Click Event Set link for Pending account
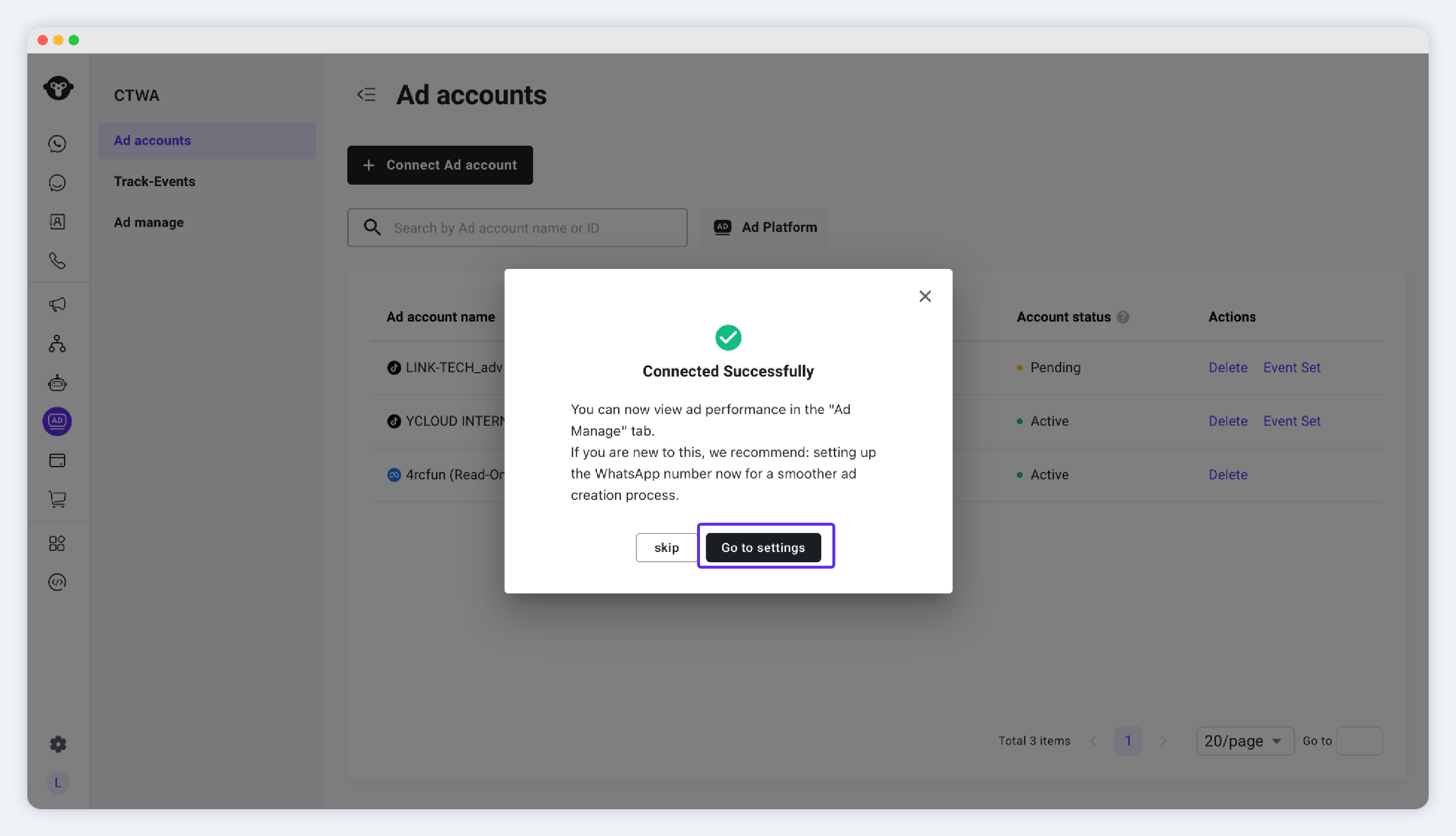The height and width of the screenshot is (836, 1456). [1291, 367]
